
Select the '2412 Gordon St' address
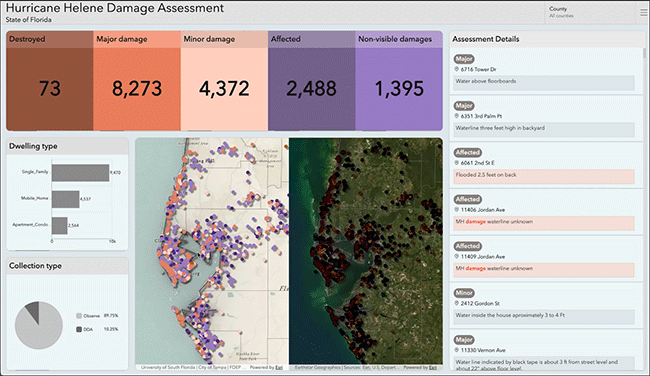(x=480, y=304)
